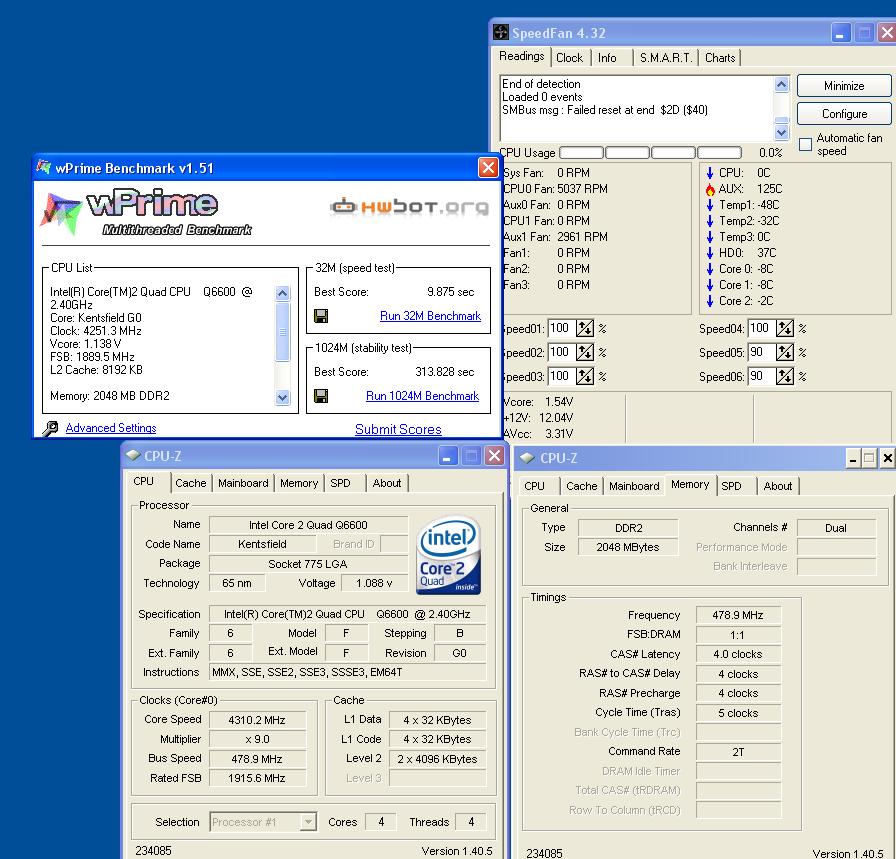The width and height of the screenshot is (896, 859).
Task: Click the down arrow icon next to HD0 37C
Action: click(x=710, y=253)
